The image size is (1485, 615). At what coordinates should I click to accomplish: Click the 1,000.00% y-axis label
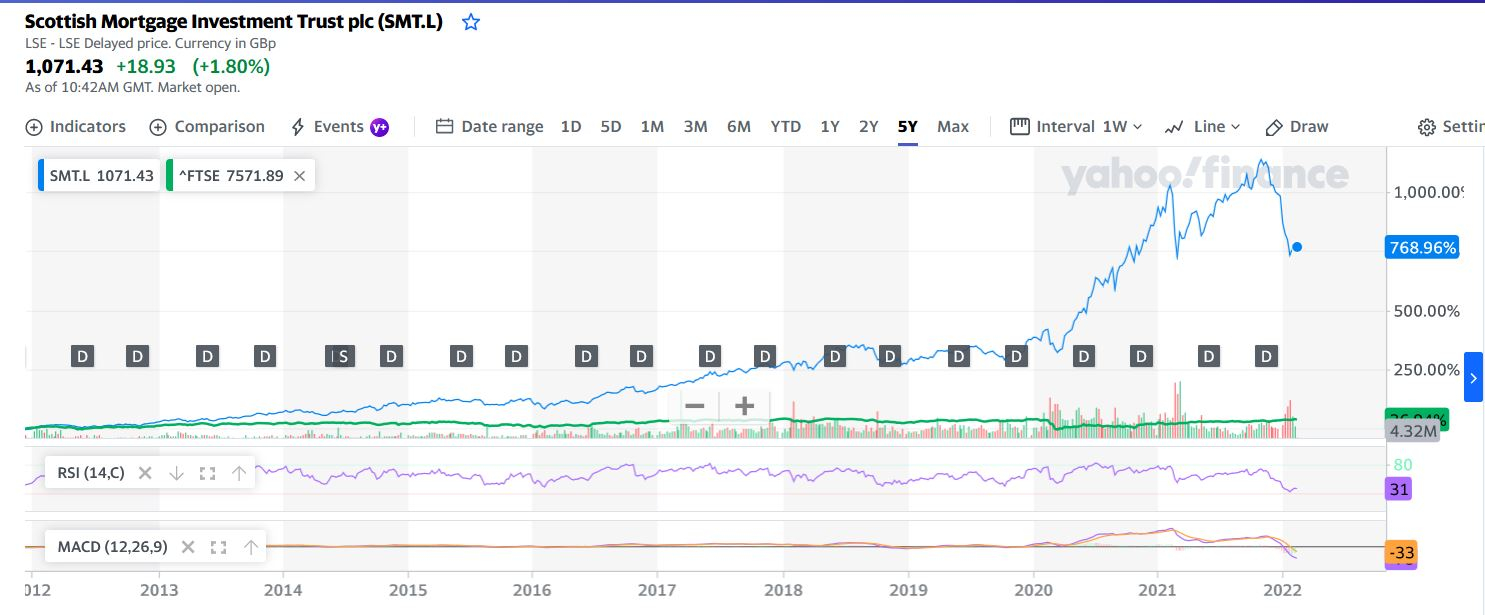(1428, 192)
